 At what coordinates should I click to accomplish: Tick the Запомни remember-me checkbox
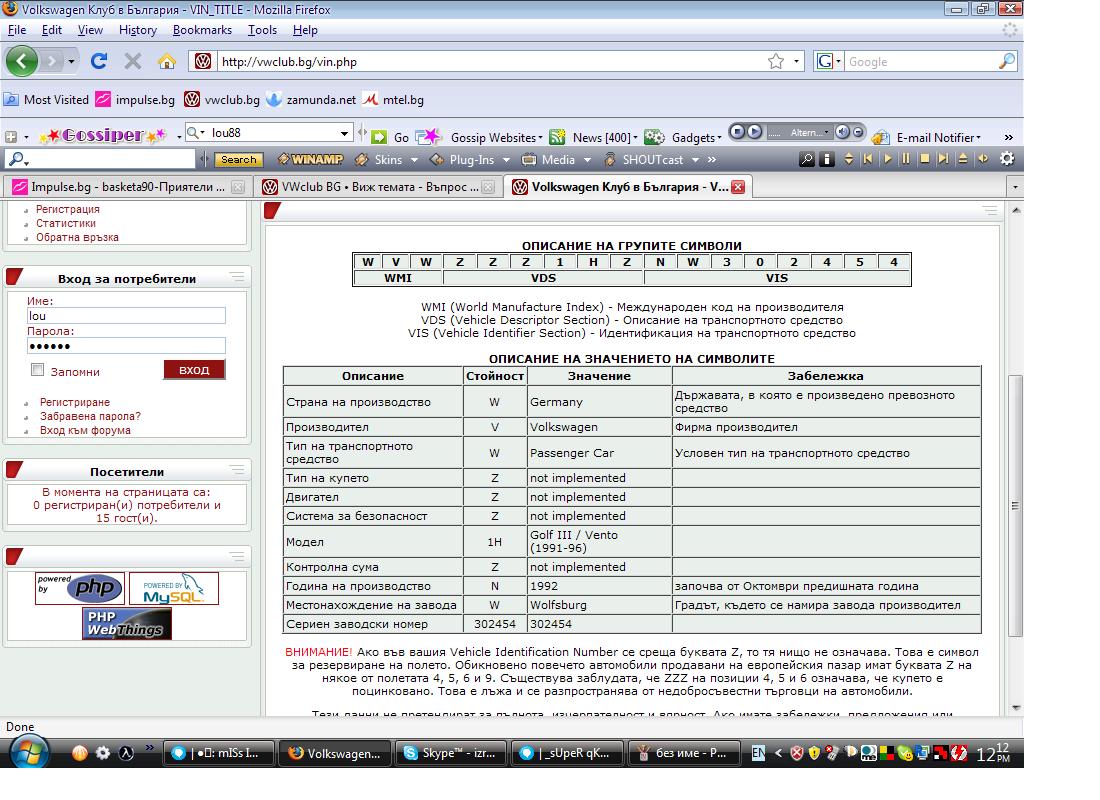(38, 370)
